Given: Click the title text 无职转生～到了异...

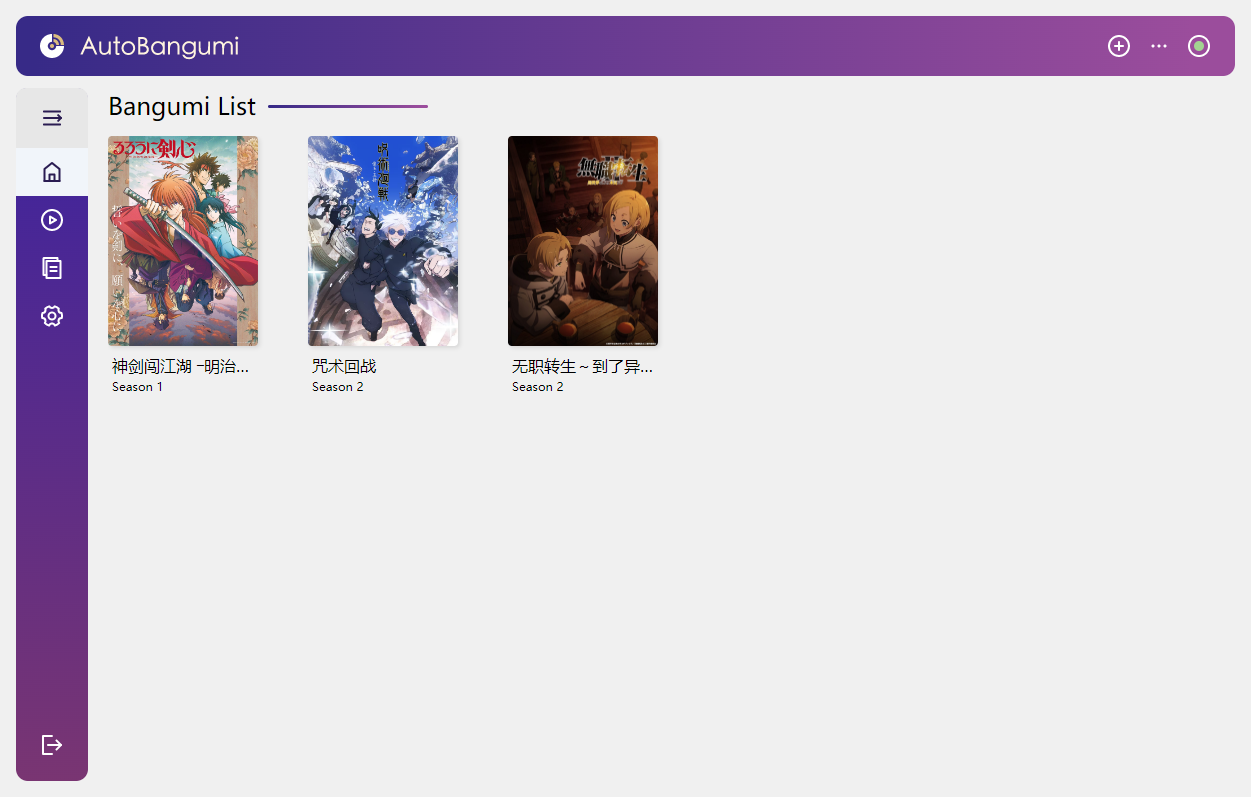Looking at the screenshot, I should tap(582, 367).
